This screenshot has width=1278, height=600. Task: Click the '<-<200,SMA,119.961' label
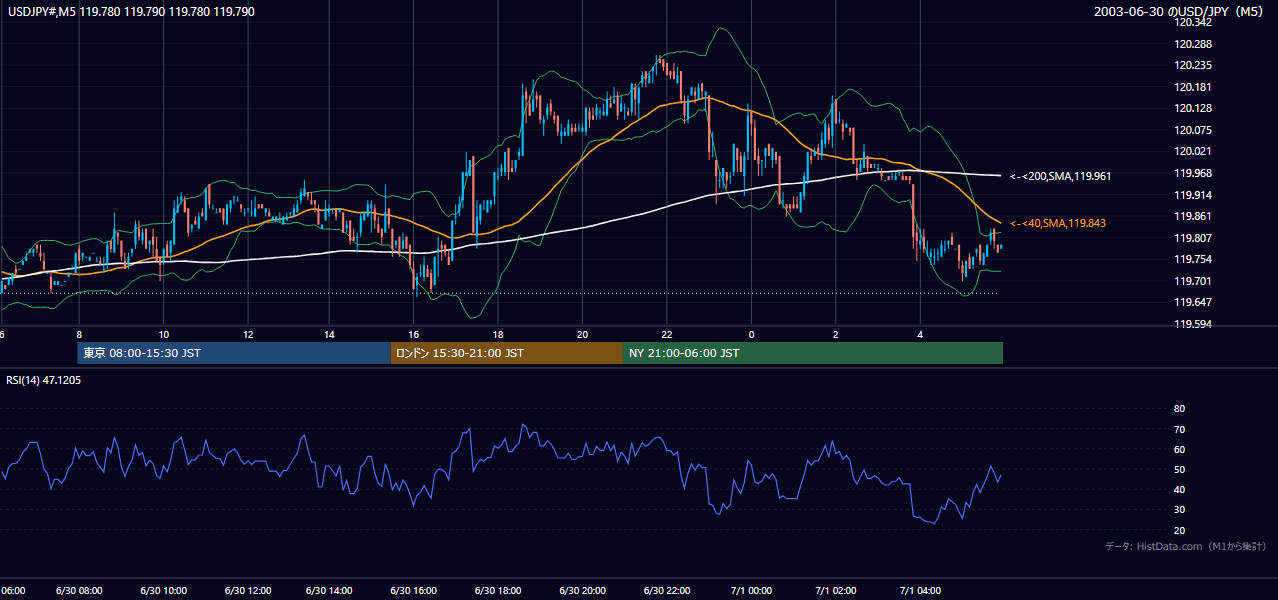click(1060, 176)
